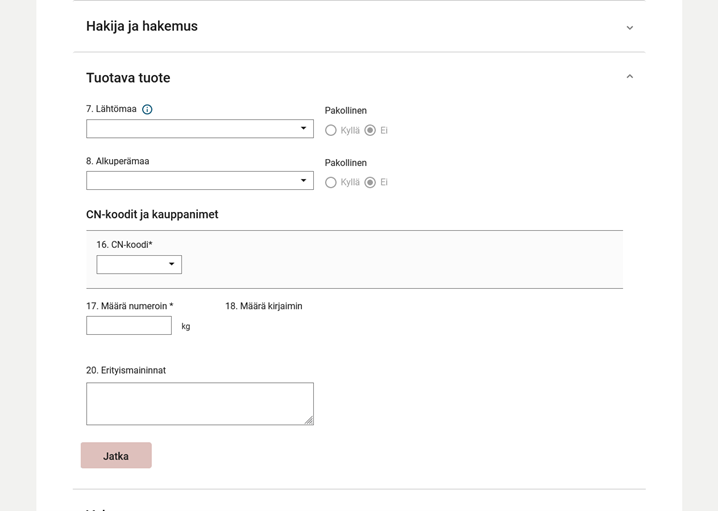Collapse the Tuotava tuote section chevron
Screen dimensions: 718x511
pyautogui.click(x=629, y=77)
